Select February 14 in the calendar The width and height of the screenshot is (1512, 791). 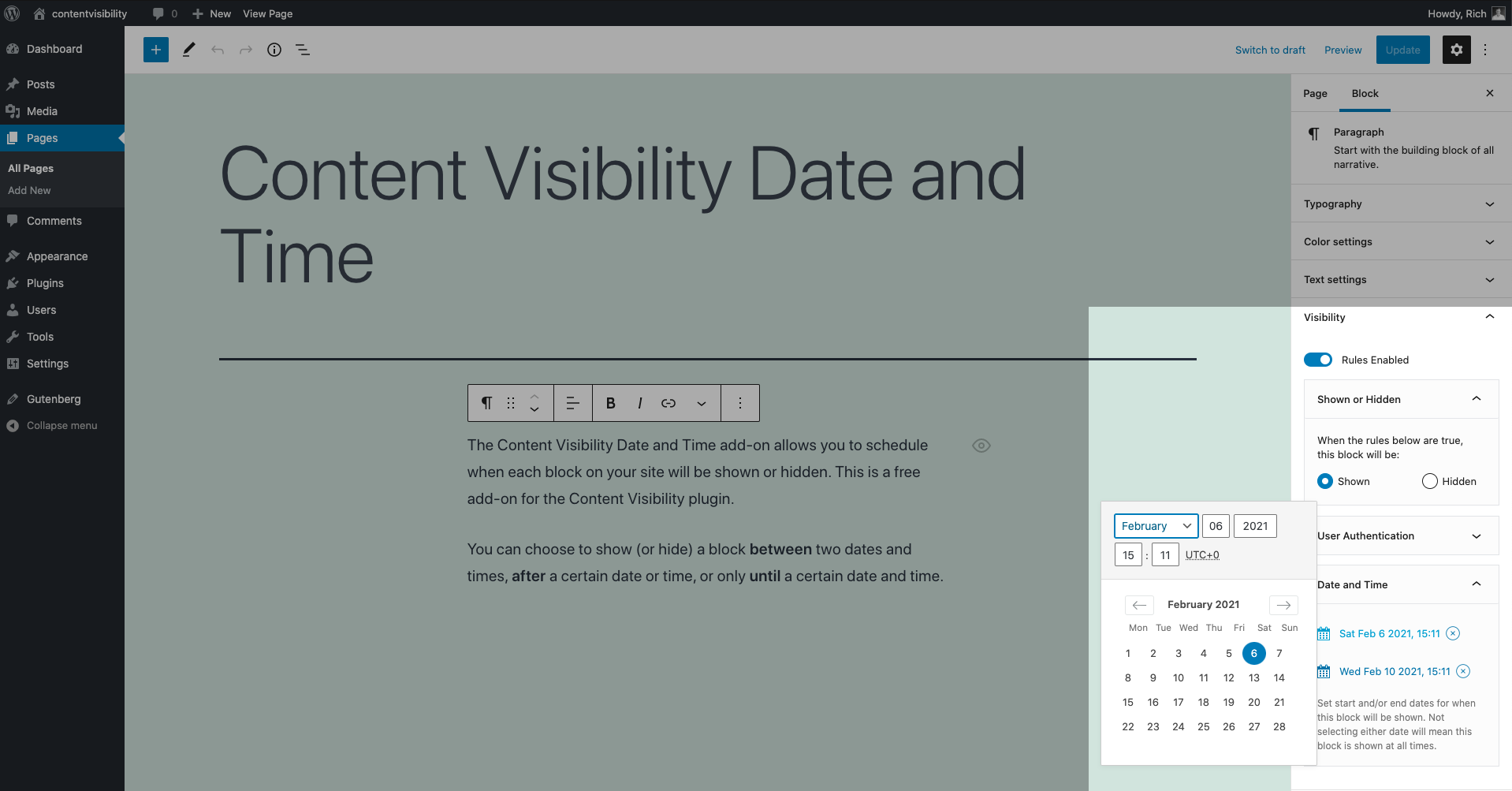point(1279,677)
